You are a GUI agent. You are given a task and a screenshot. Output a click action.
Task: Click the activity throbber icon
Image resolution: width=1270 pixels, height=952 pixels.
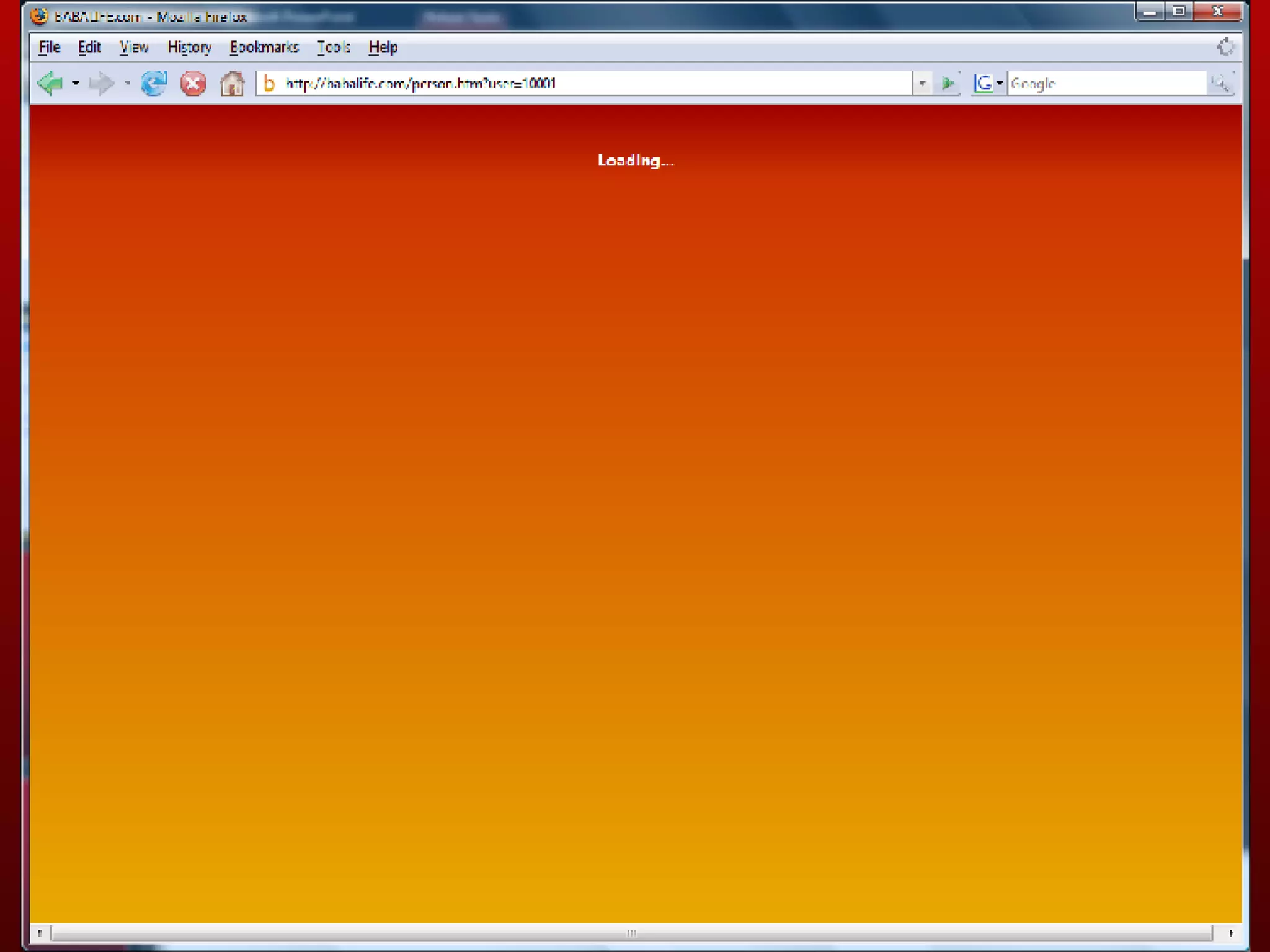coord(1225,47)
